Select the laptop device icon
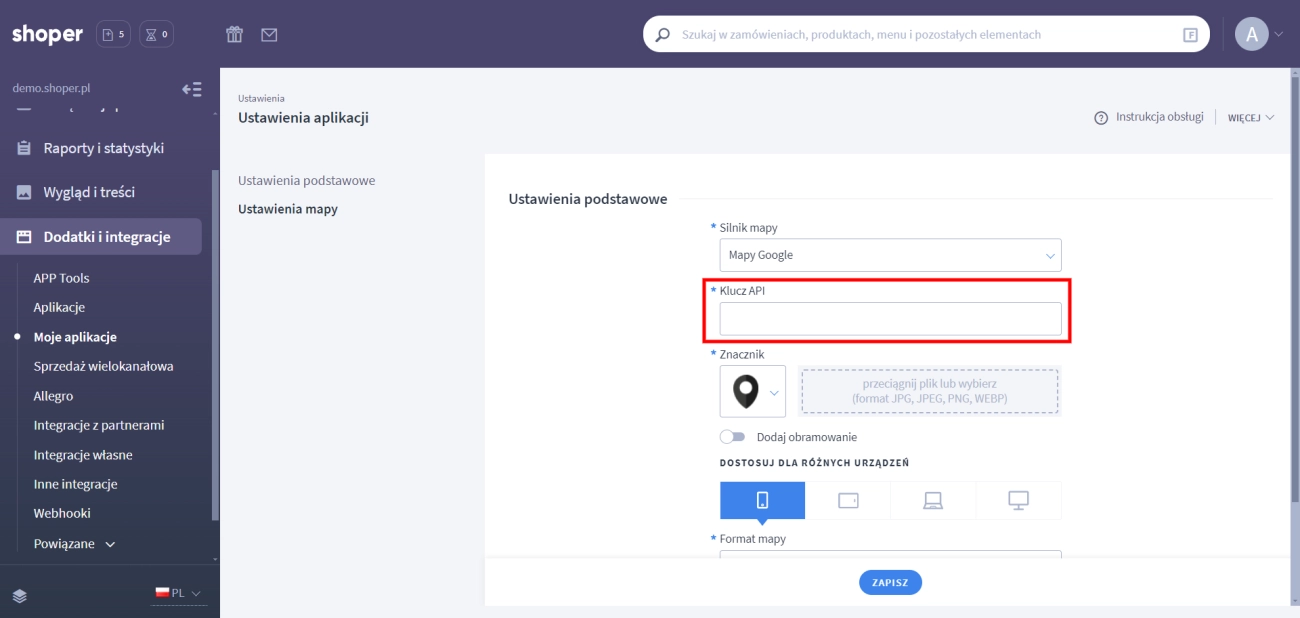This screenshot has width=1300, height=618. pos(933,500)
